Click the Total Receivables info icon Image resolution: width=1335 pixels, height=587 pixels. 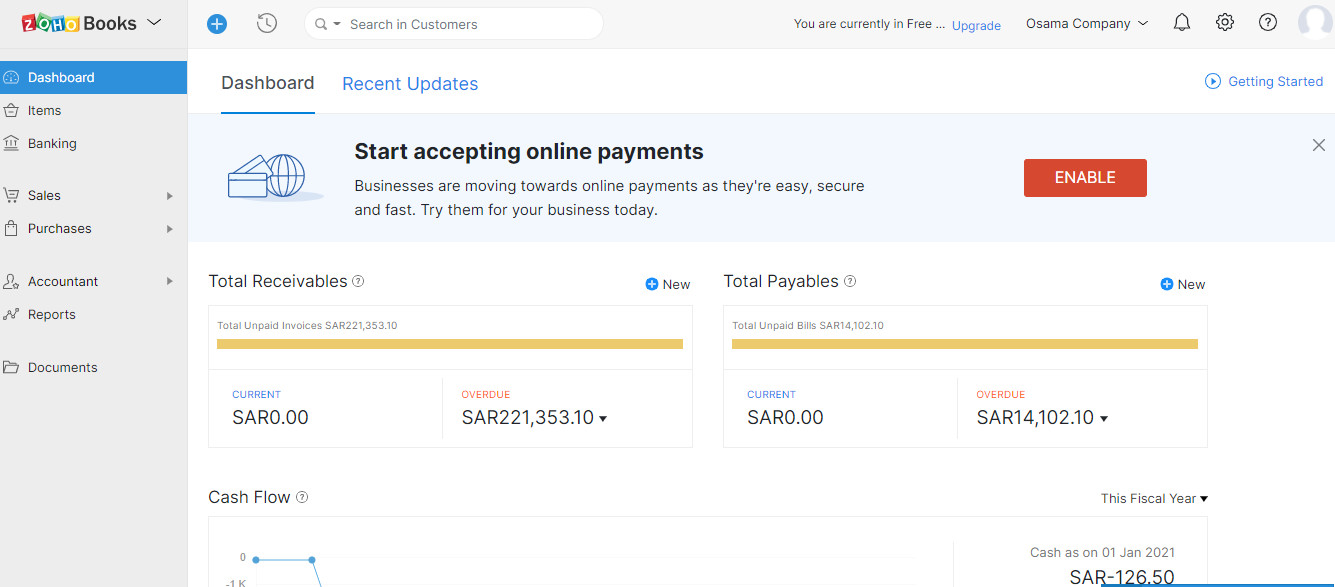click(359, 282)
